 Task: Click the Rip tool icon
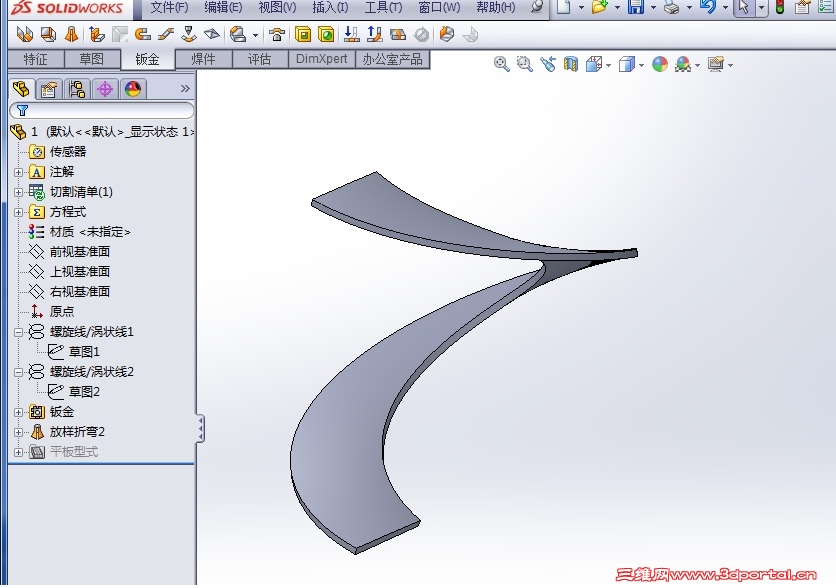click(x=447, y=35)
